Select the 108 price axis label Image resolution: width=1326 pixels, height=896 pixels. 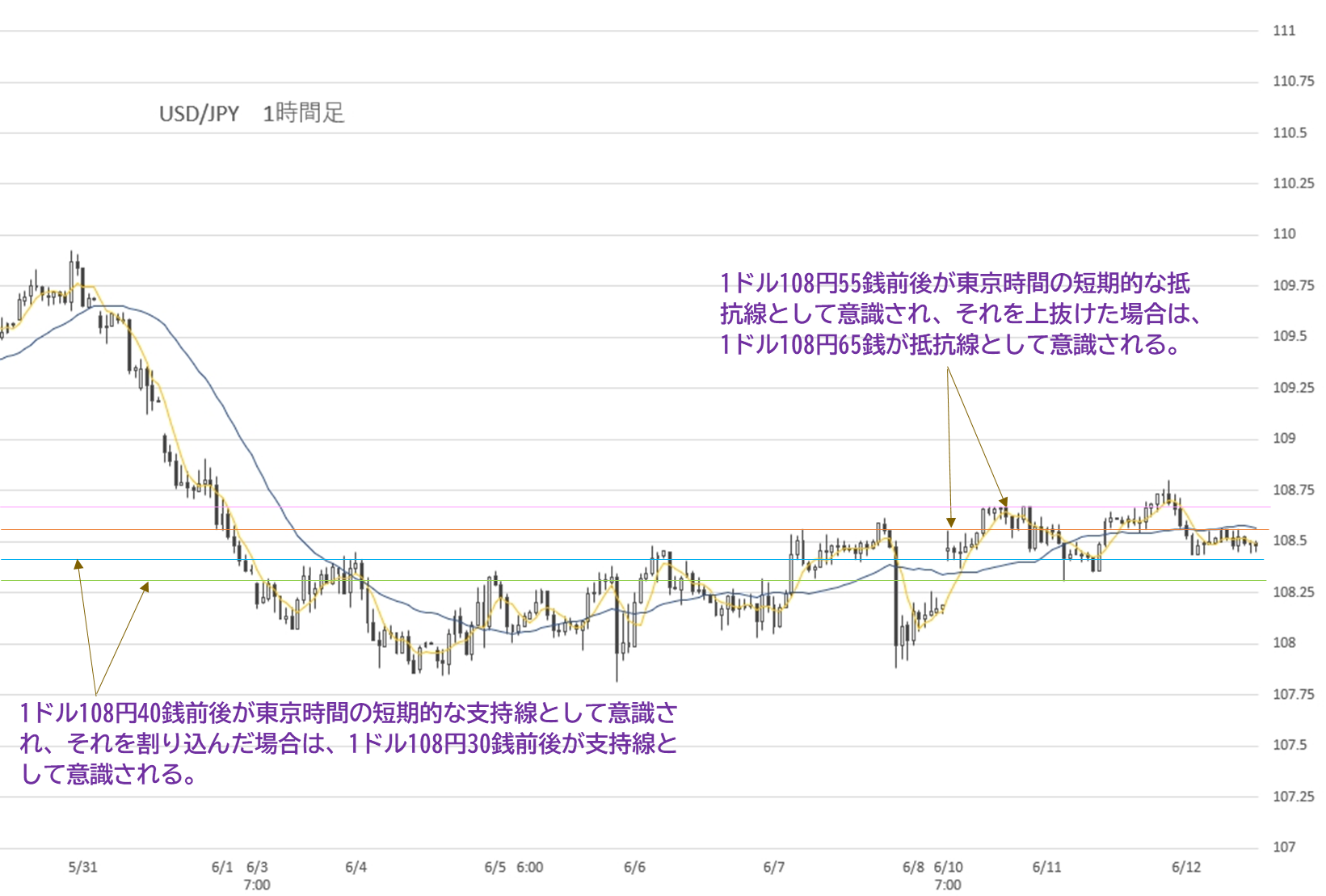pyautogui.click(x=1284, y=643)
